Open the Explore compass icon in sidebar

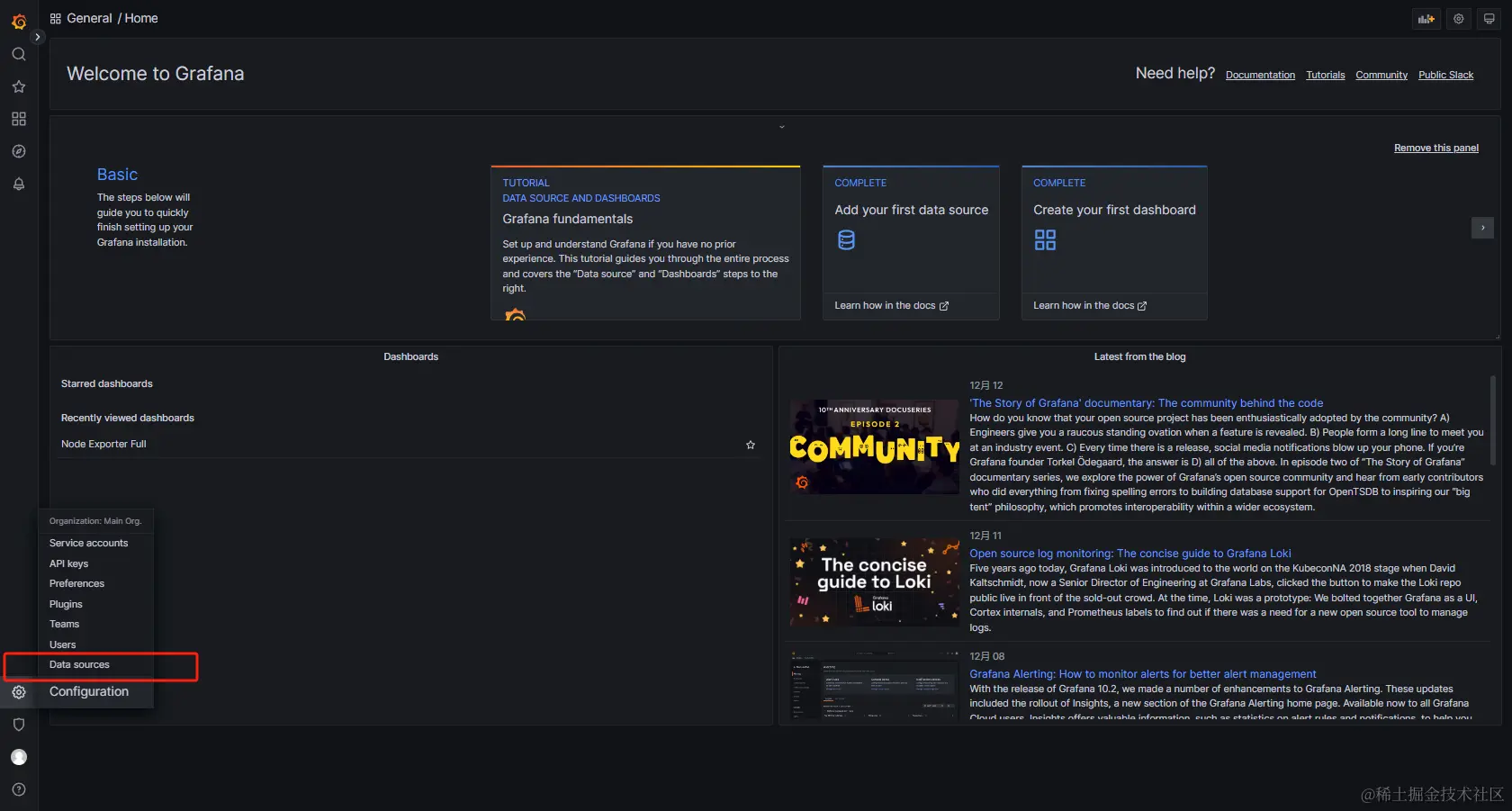[19, 151]
